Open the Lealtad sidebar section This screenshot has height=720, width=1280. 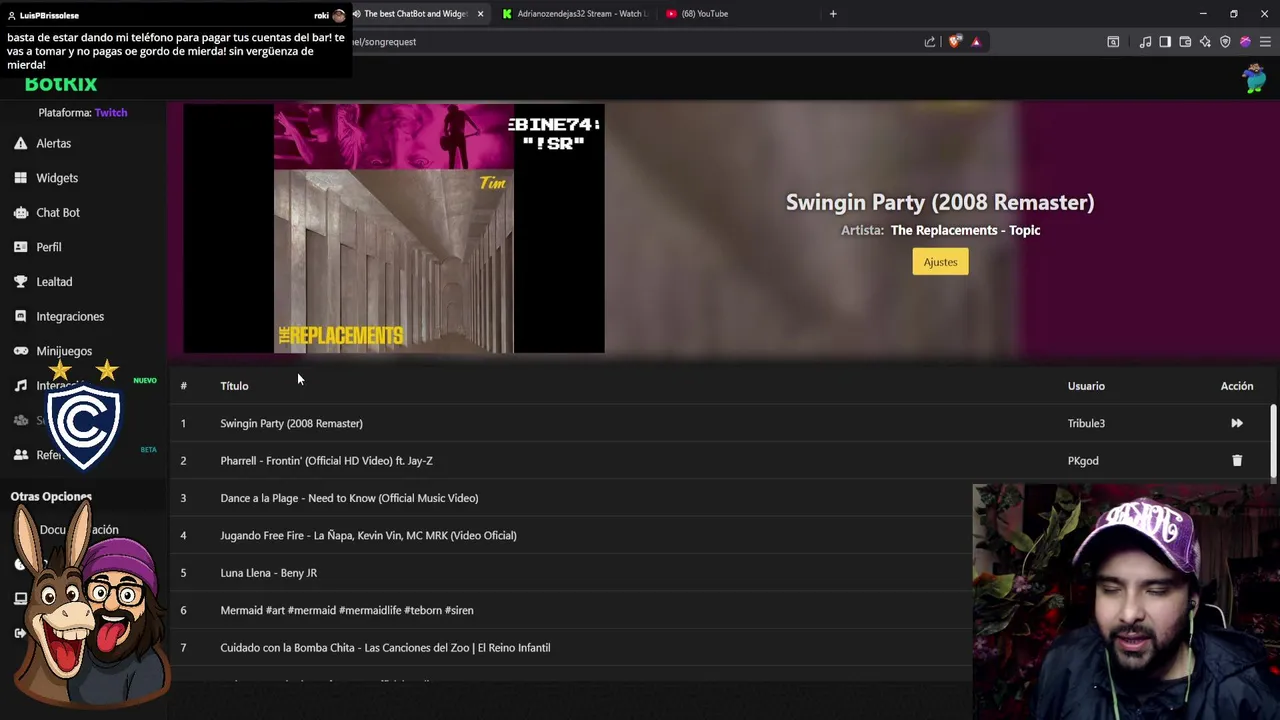click(x=54, y=282)
